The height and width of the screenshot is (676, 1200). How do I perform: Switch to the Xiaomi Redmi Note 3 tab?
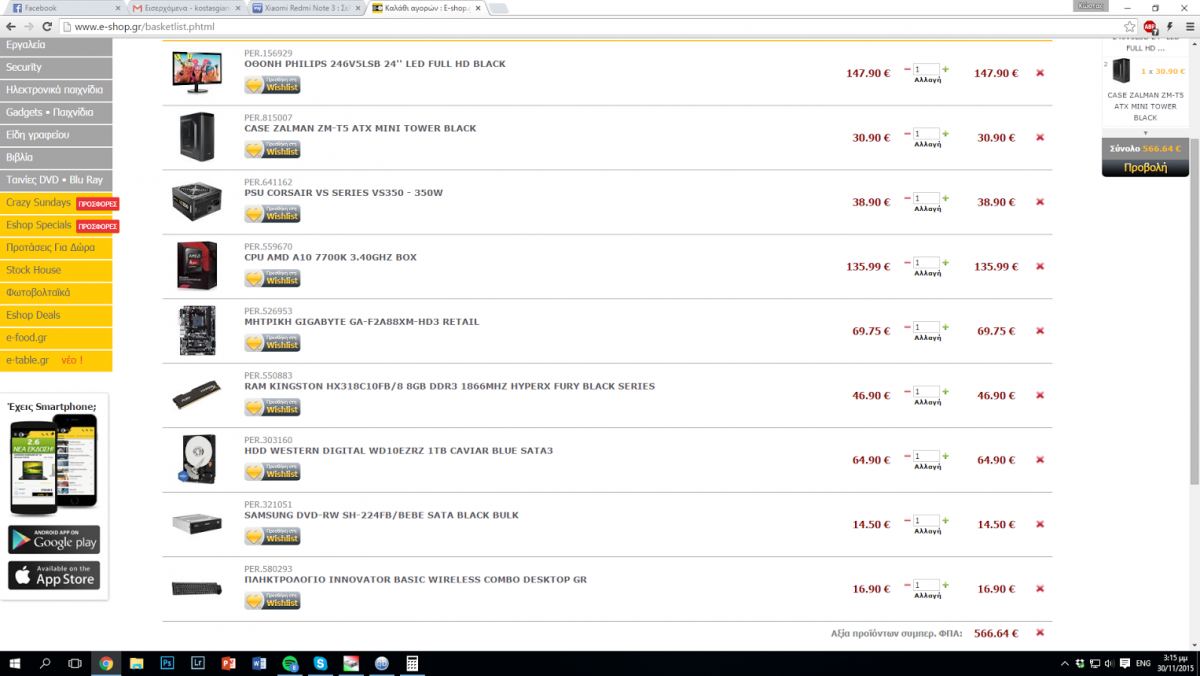tap(306, 8)
